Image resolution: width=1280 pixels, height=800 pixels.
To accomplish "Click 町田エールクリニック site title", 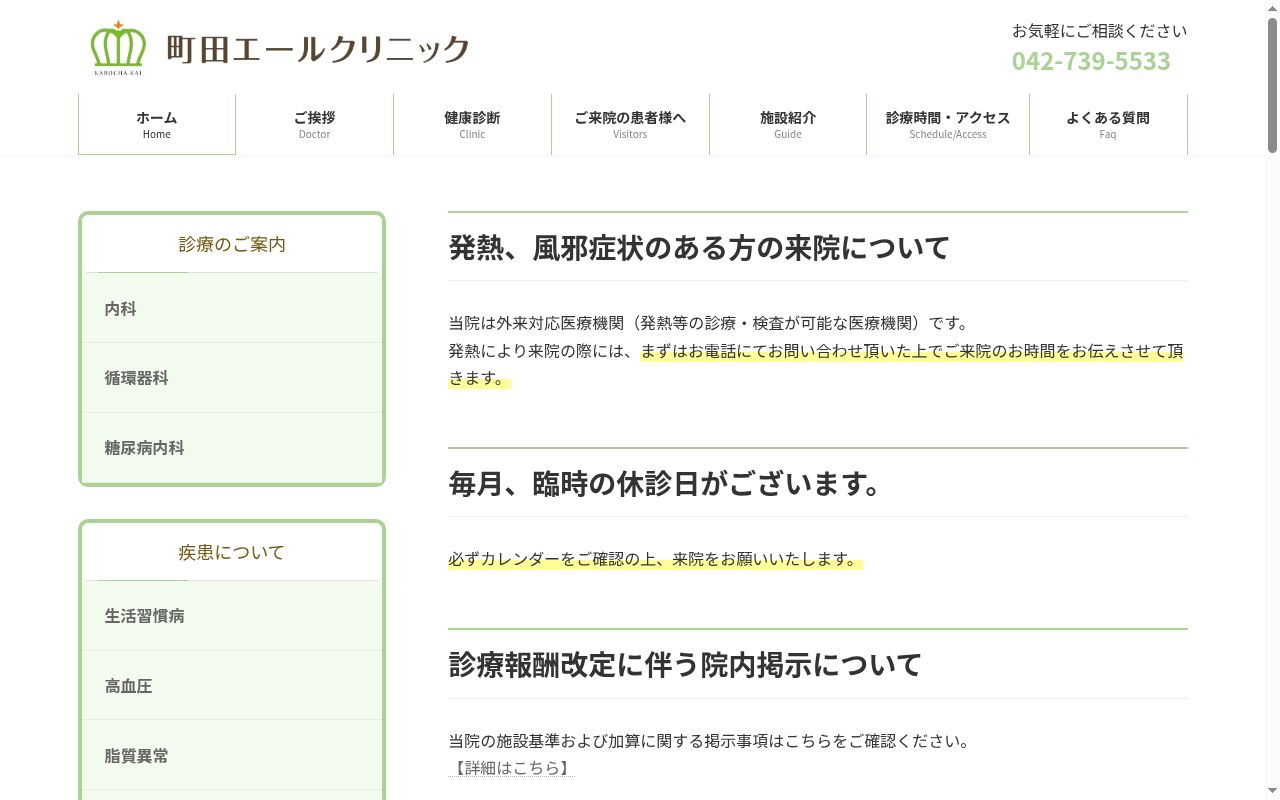I will point(318,49).
